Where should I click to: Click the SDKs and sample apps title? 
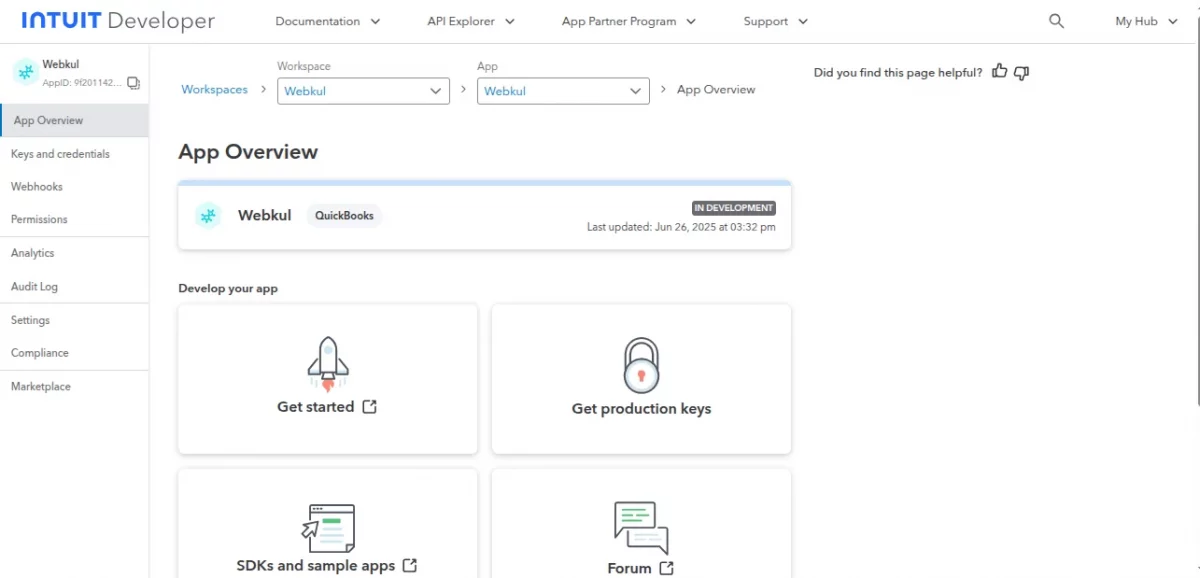(x=316, y=565)
